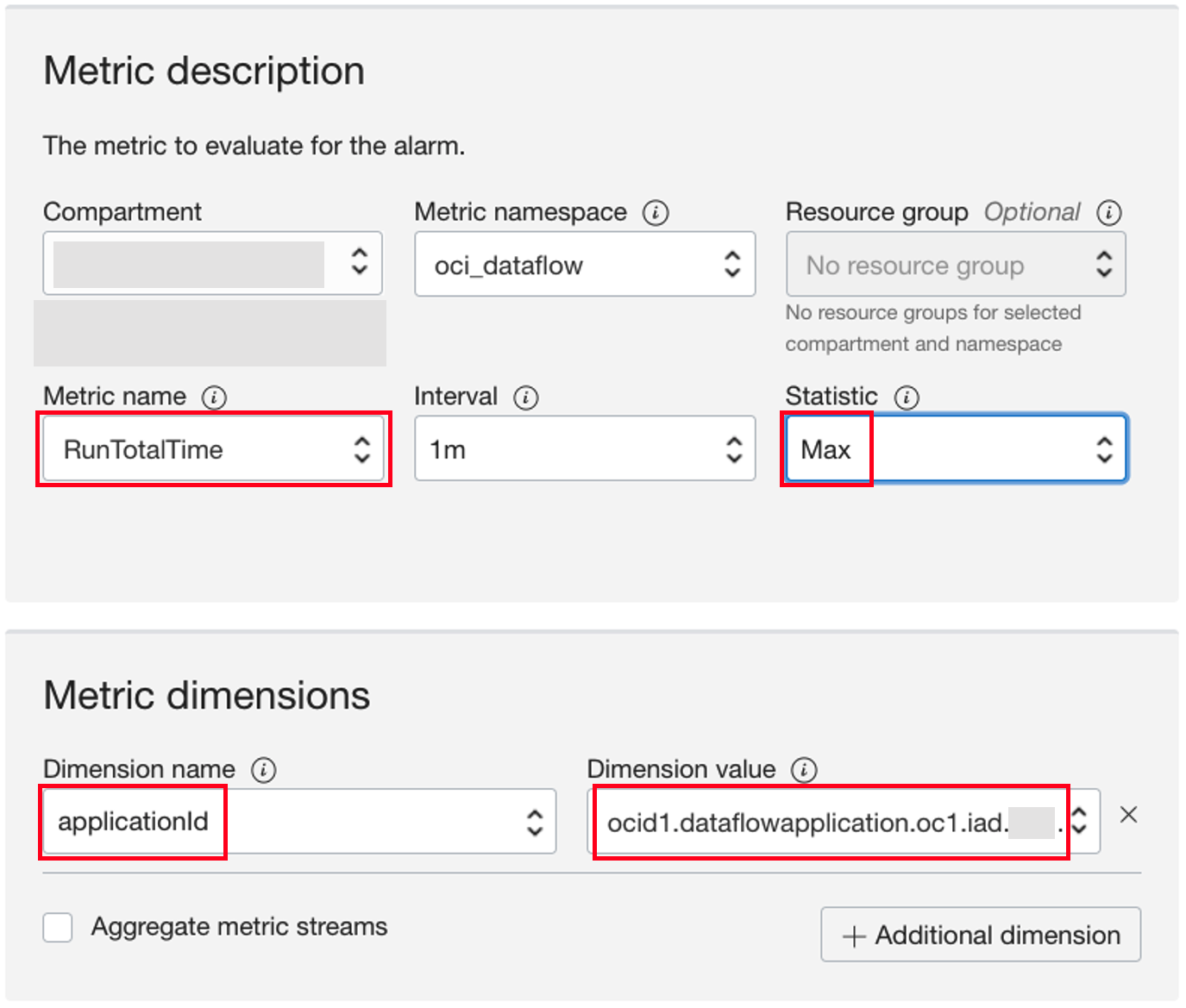Open the Max statistic dropdown
This screenshot has height=1008, width=1186.
(955, 449)
